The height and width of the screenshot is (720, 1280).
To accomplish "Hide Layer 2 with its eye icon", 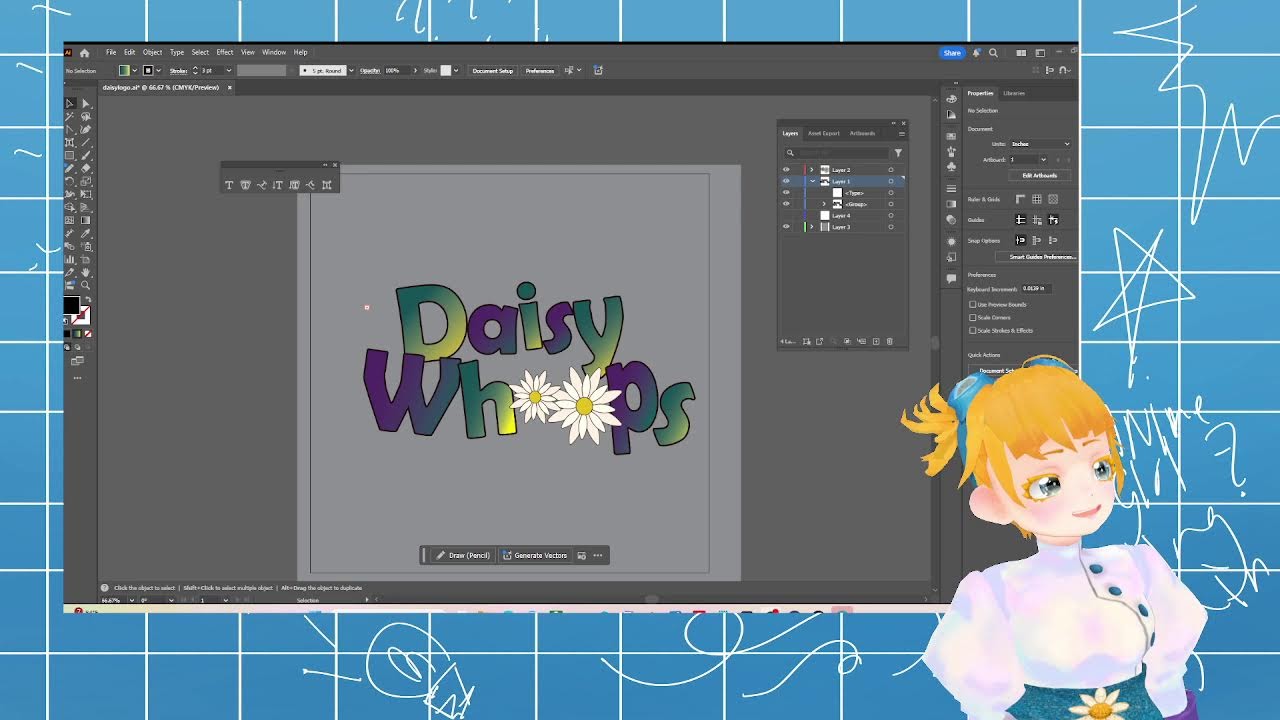I will tap(786, 170).
